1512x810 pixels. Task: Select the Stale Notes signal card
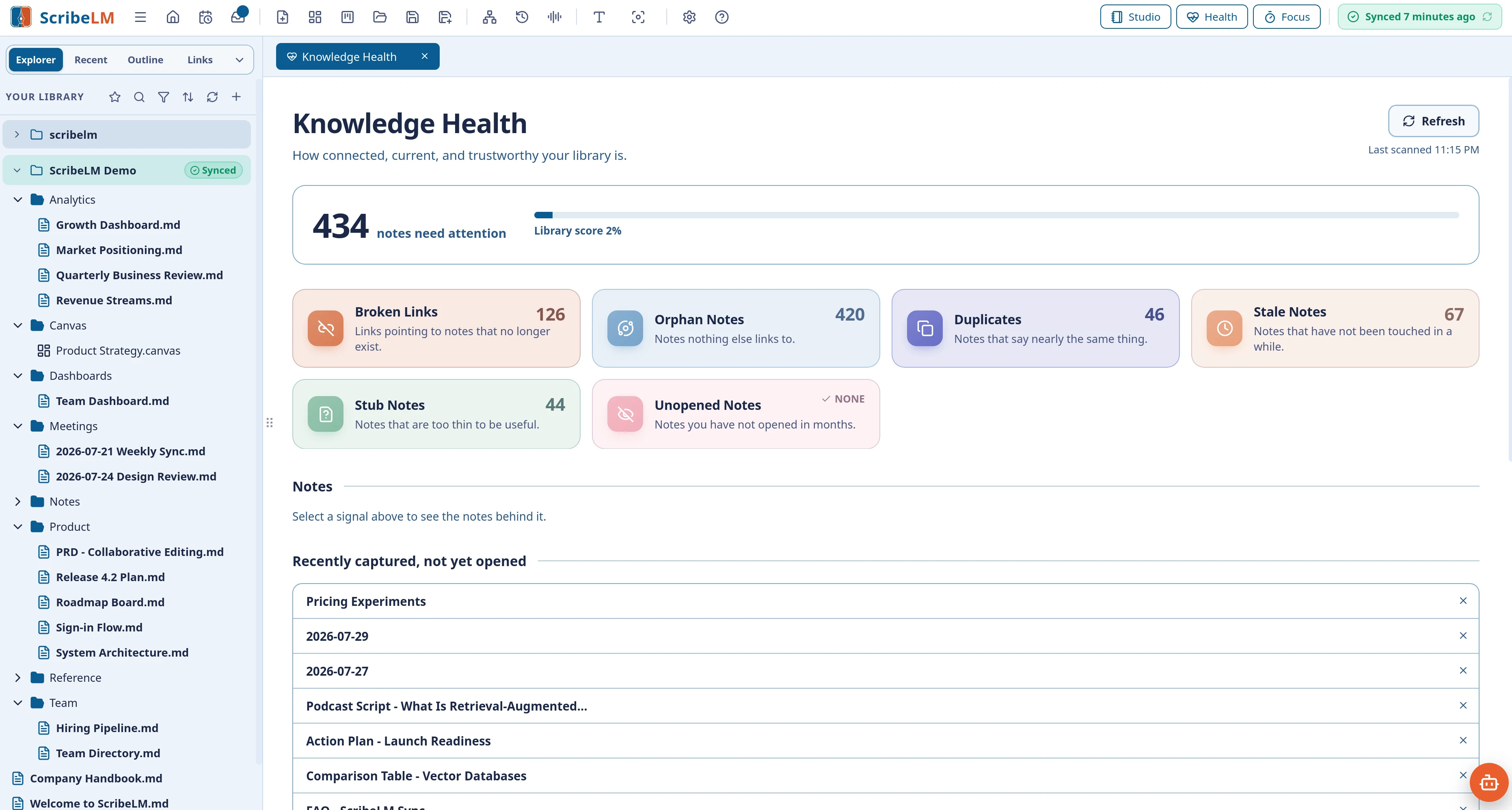coord(1335,328)
